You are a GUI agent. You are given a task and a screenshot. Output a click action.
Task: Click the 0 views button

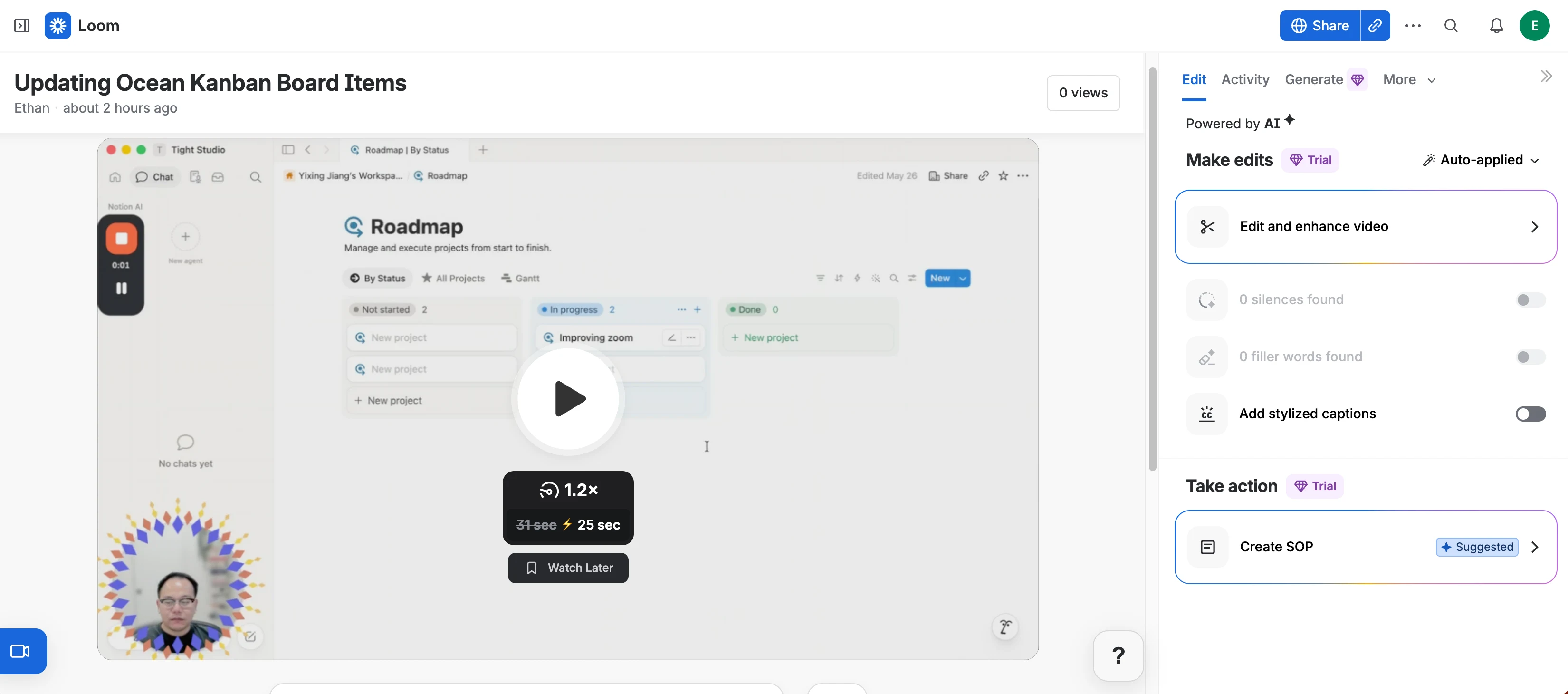pos(1083,93)
